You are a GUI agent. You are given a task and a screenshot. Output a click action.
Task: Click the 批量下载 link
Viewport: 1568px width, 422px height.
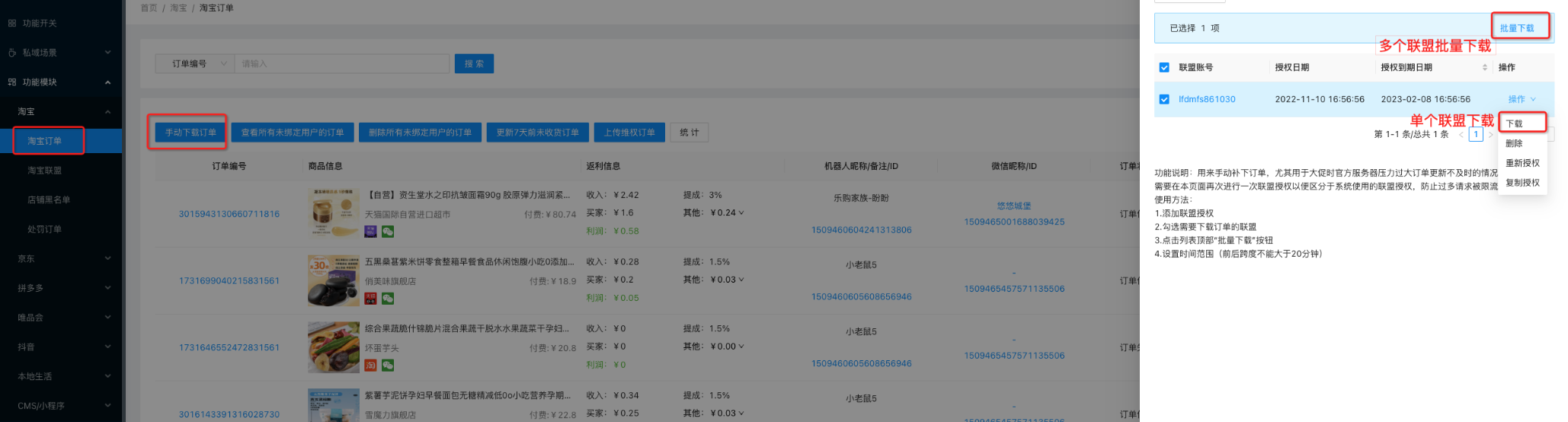click(1517, 28)
